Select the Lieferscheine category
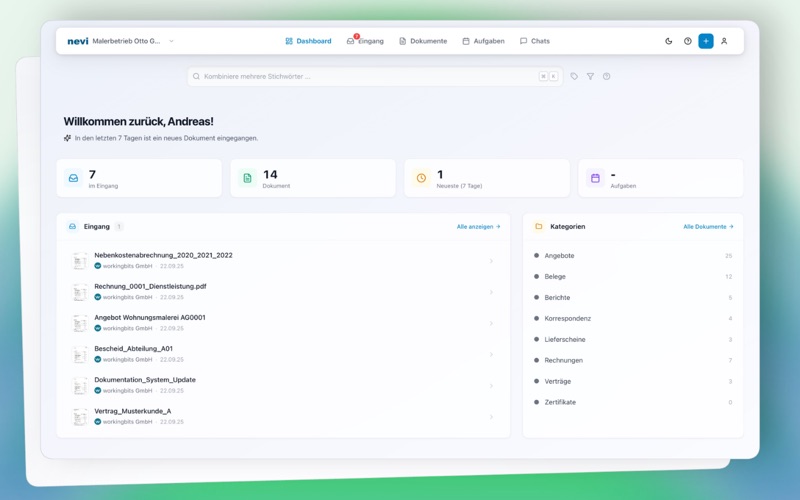Viewport: 800px width, 500px height. 633,339
